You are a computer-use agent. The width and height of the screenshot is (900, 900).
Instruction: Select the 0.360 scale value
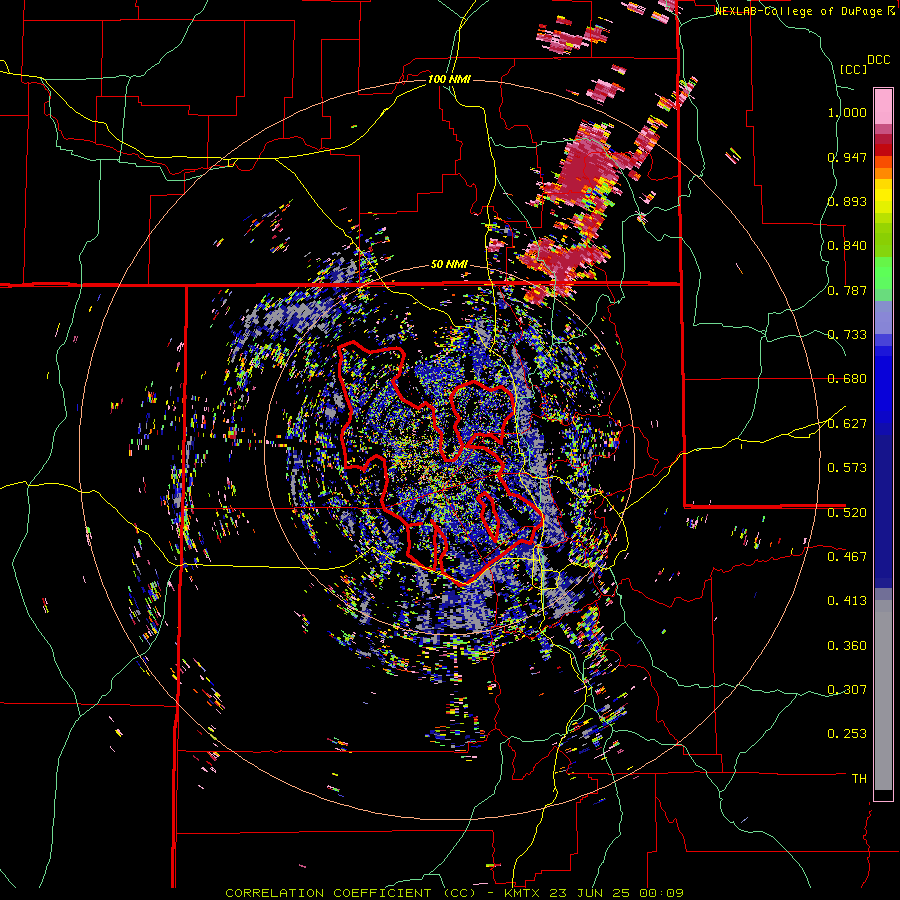(x=847, y=646)
